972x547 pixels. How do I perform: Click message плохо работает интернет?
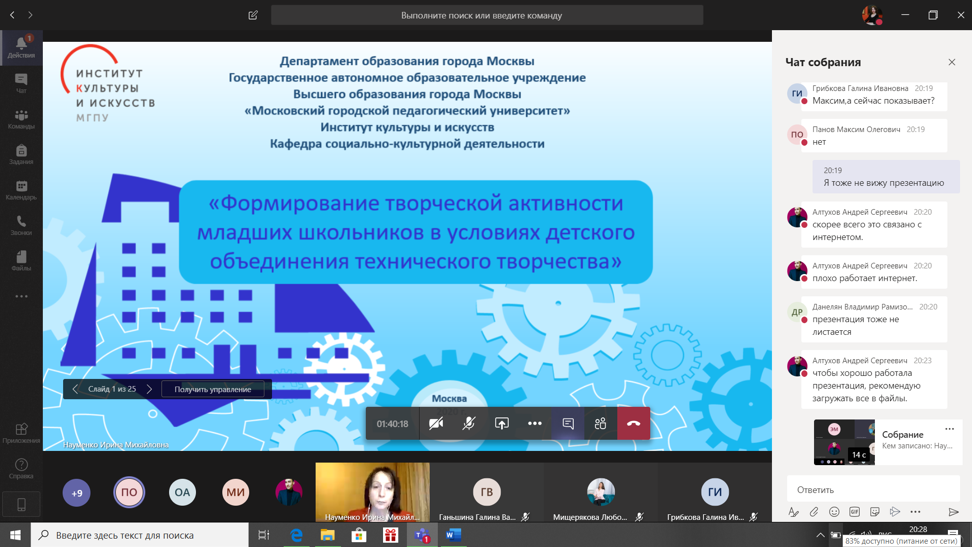(x=874, y=272)
